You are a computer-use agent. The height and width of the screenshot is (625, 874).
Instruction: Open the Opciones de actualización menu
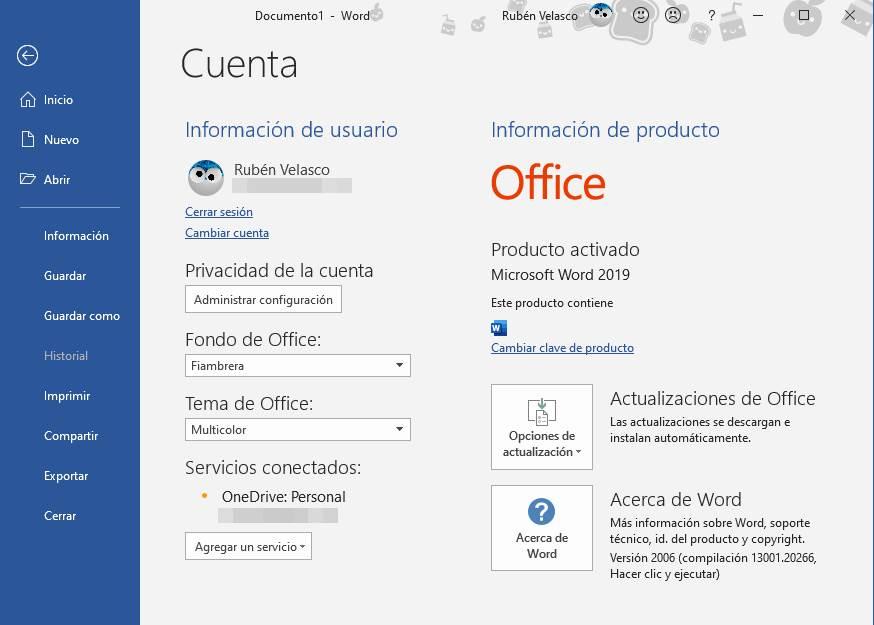[x=542, y=427]
